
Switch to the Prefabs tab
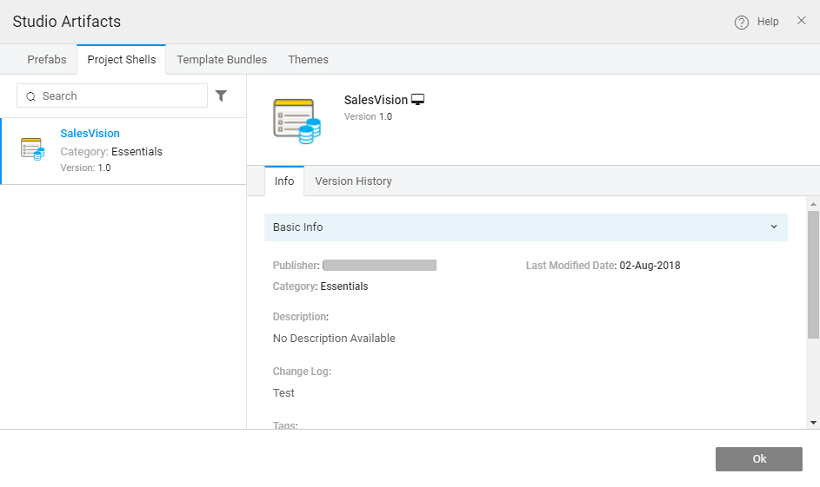[x=47, y=60]
